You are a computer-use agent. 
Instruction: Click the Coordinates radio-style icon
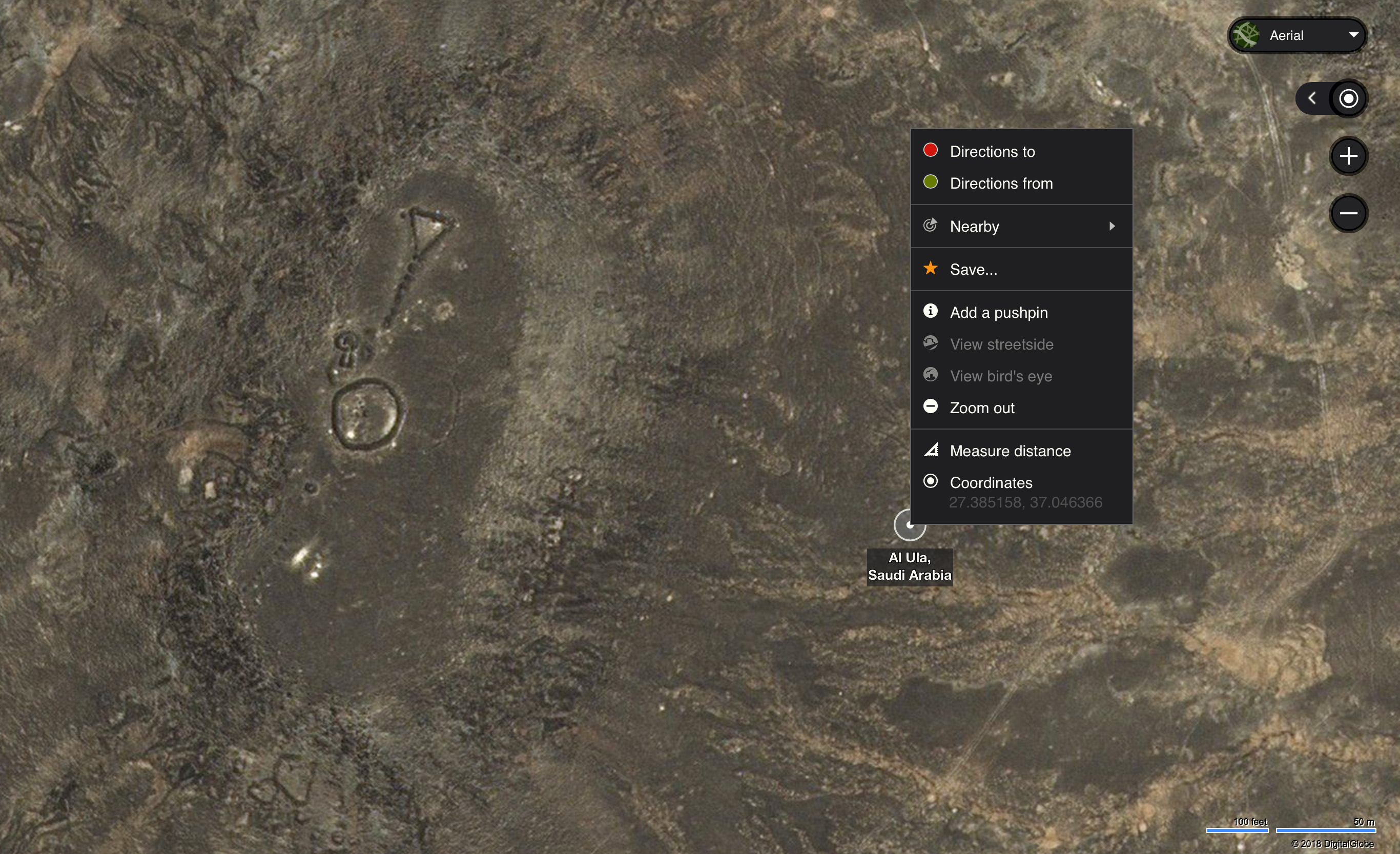click(930, 481)
